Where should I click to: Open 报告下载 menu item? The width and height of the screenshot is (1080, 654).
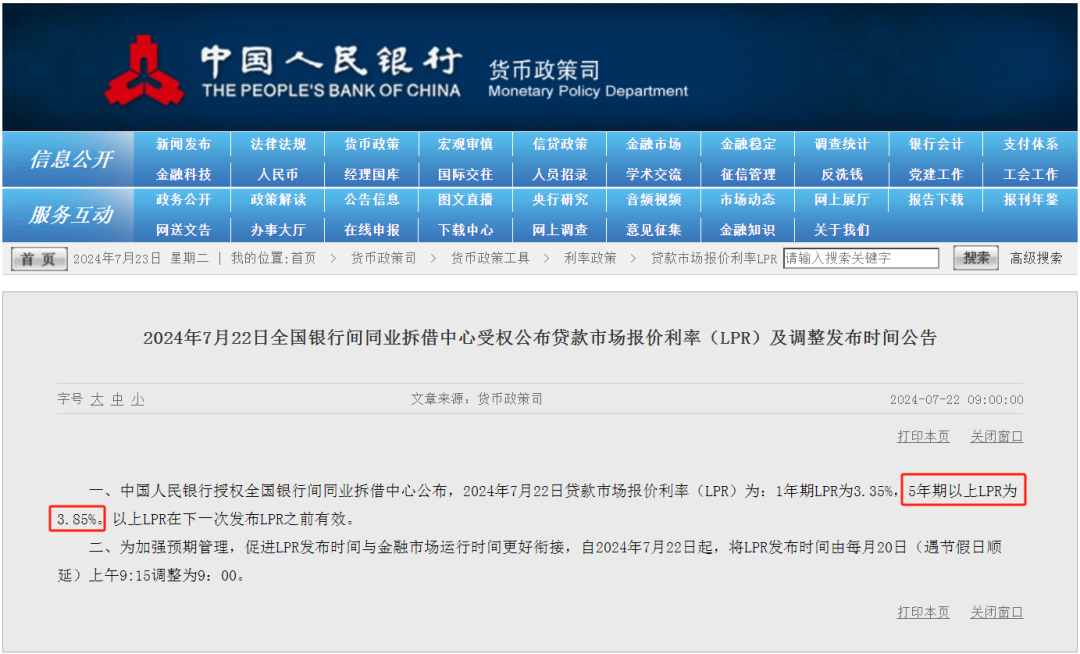pos(936,200)
